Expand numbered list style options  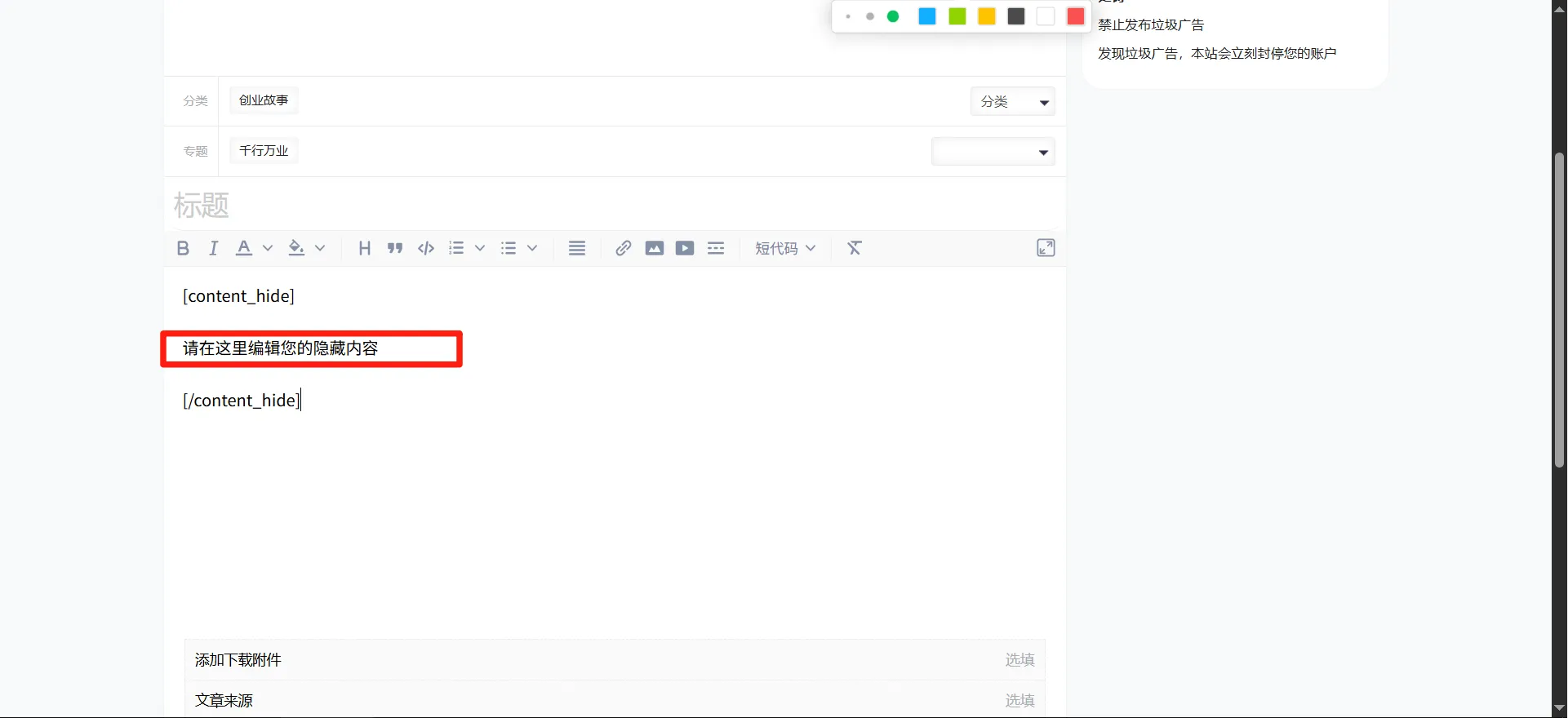480,248
